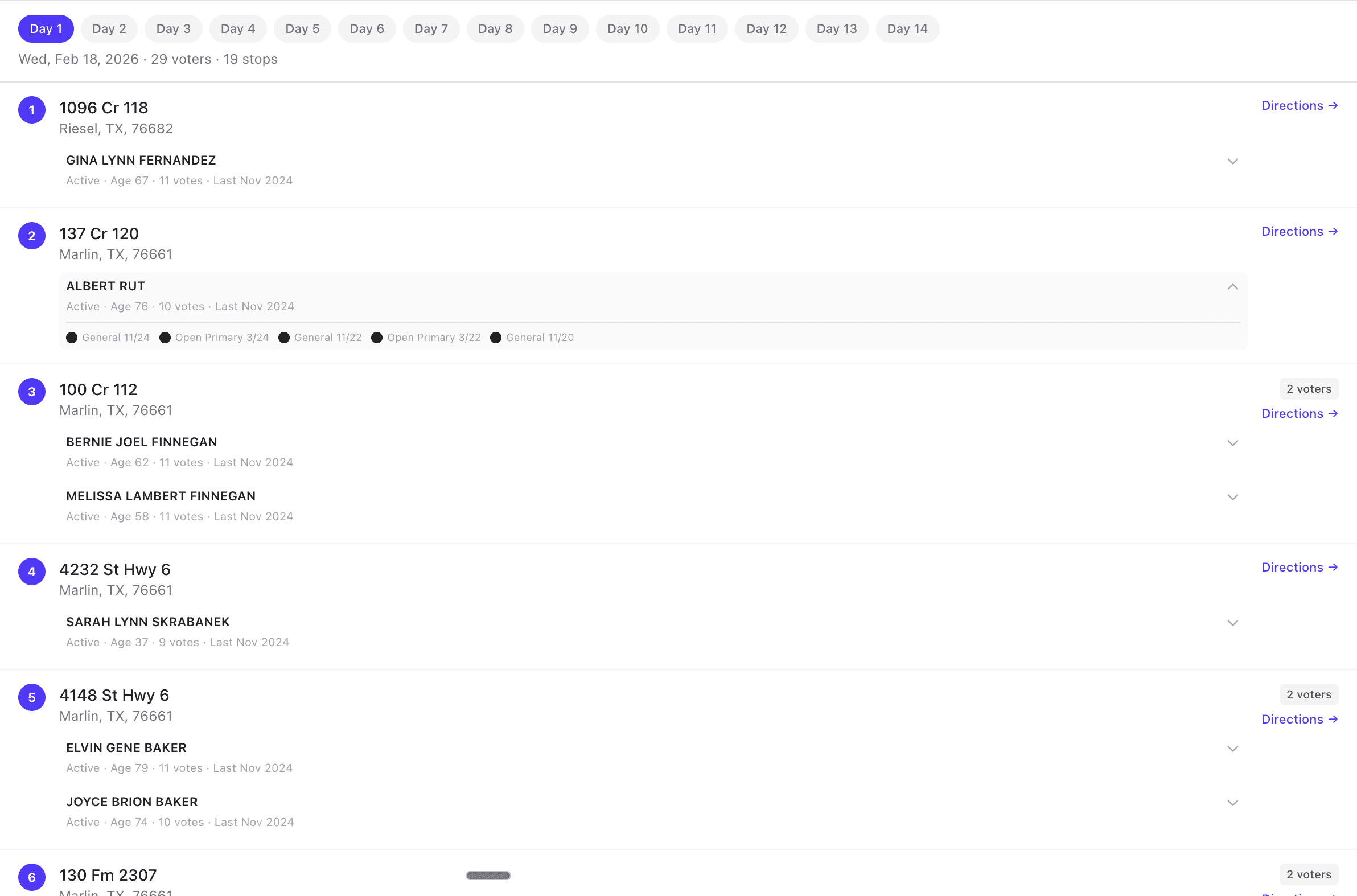Image resolution: width=1357 pixels, height=896 pixels.
Task: Click the 2 voters badge for 100 Cr 112
Action: pyautogui.click(x=1309, y=389)
